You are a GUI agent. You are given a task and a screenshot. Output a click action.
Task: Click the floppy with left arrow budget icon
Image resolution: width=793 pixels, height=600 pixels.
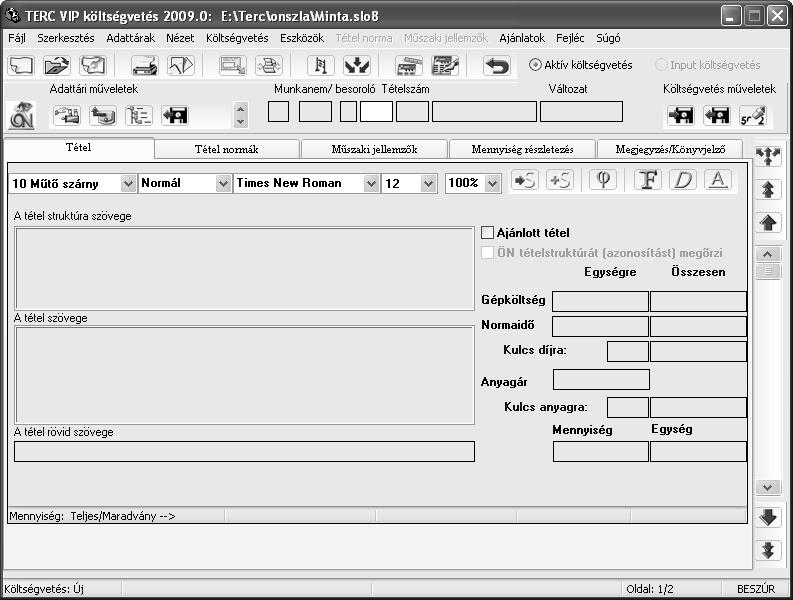[x=717, y=115]
